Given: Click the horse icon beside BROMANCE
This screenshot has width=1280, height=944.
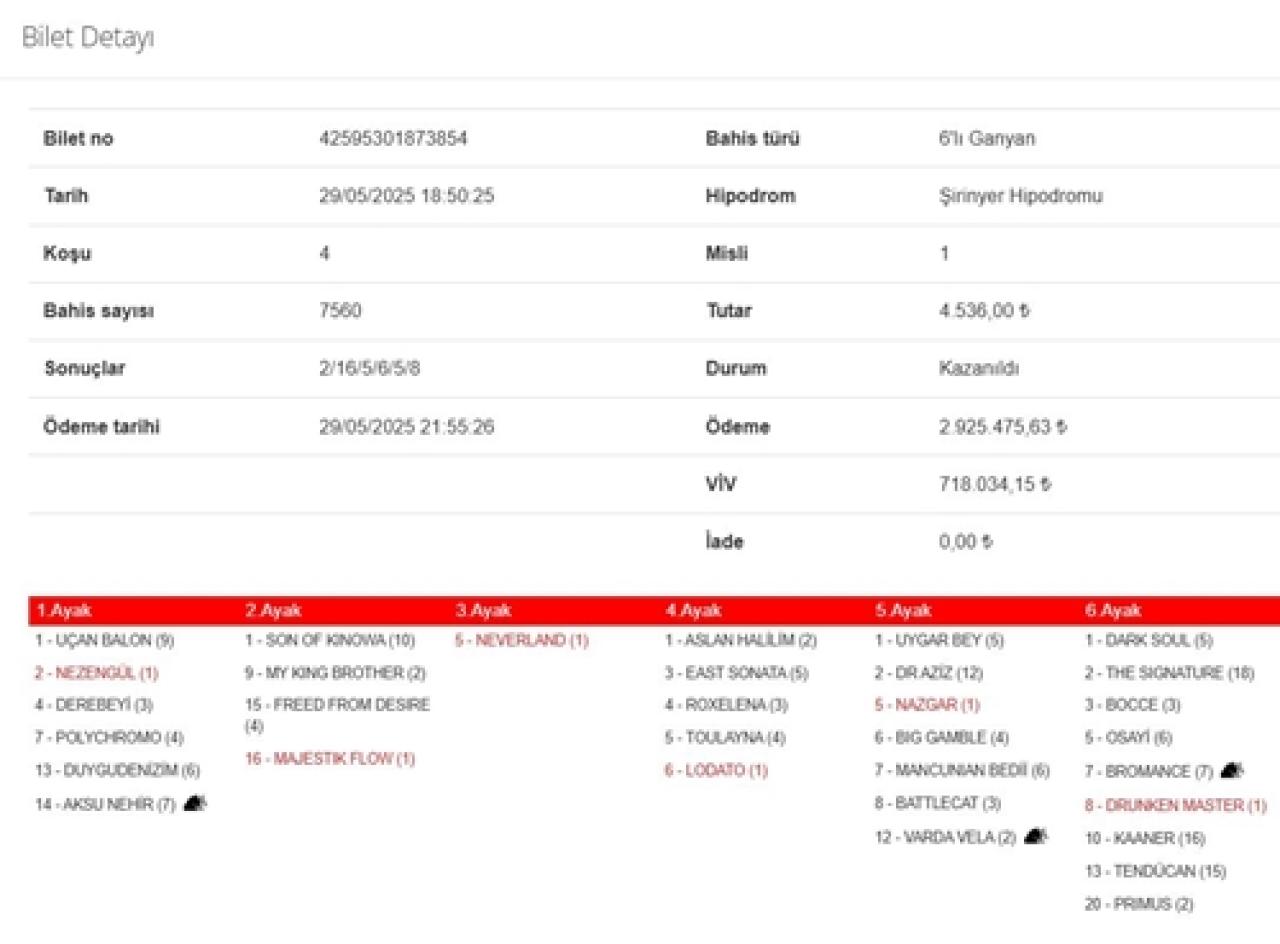Looking at the screenshot, I should 1232,771.
